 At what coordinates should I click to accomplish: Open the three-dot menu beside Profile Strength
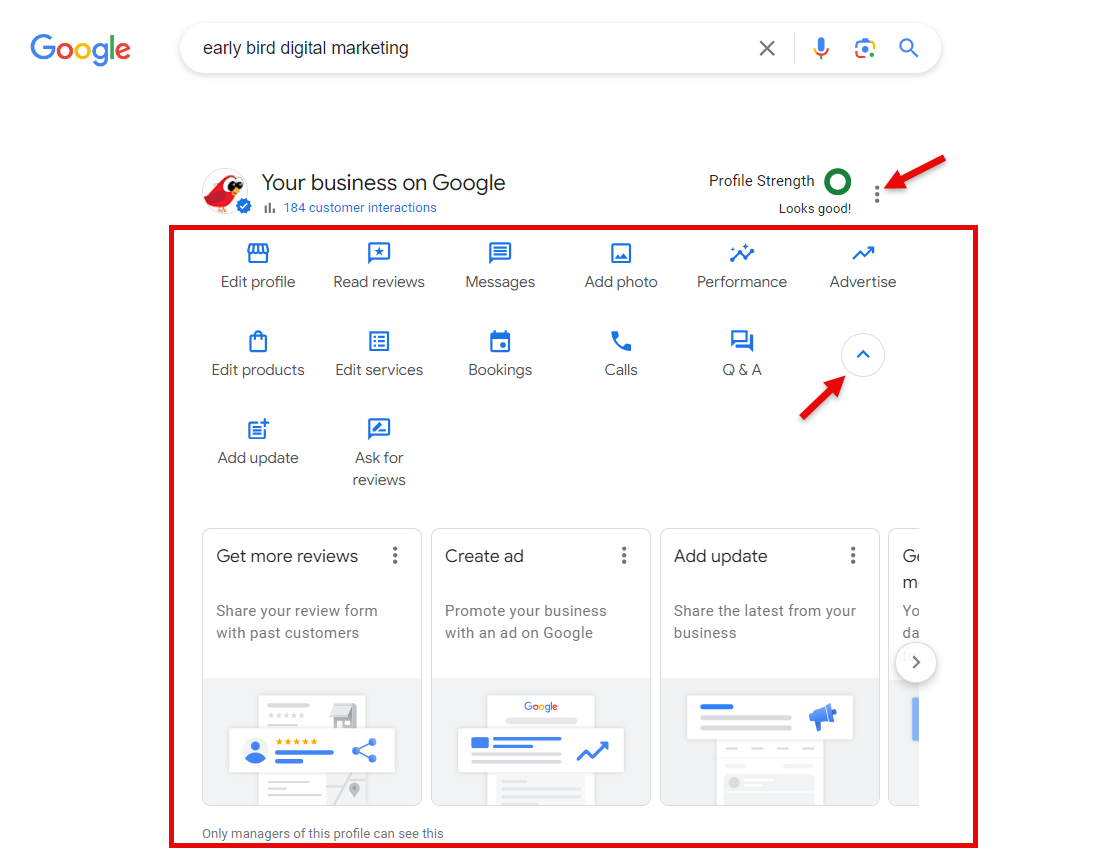coord(877,194)
